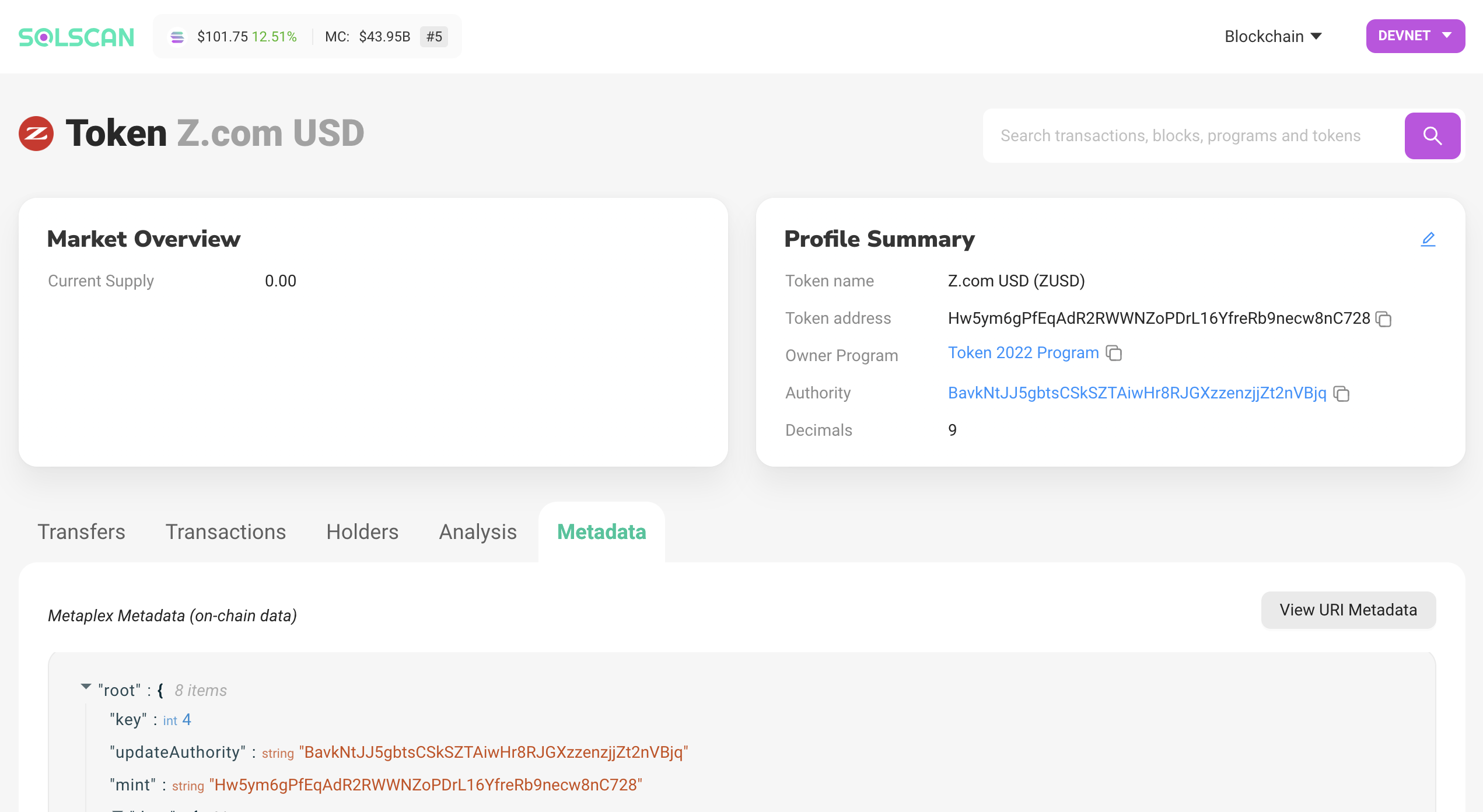Click the Metaplex Metadata (on-chain data) heading

click(x=173, y=616)
